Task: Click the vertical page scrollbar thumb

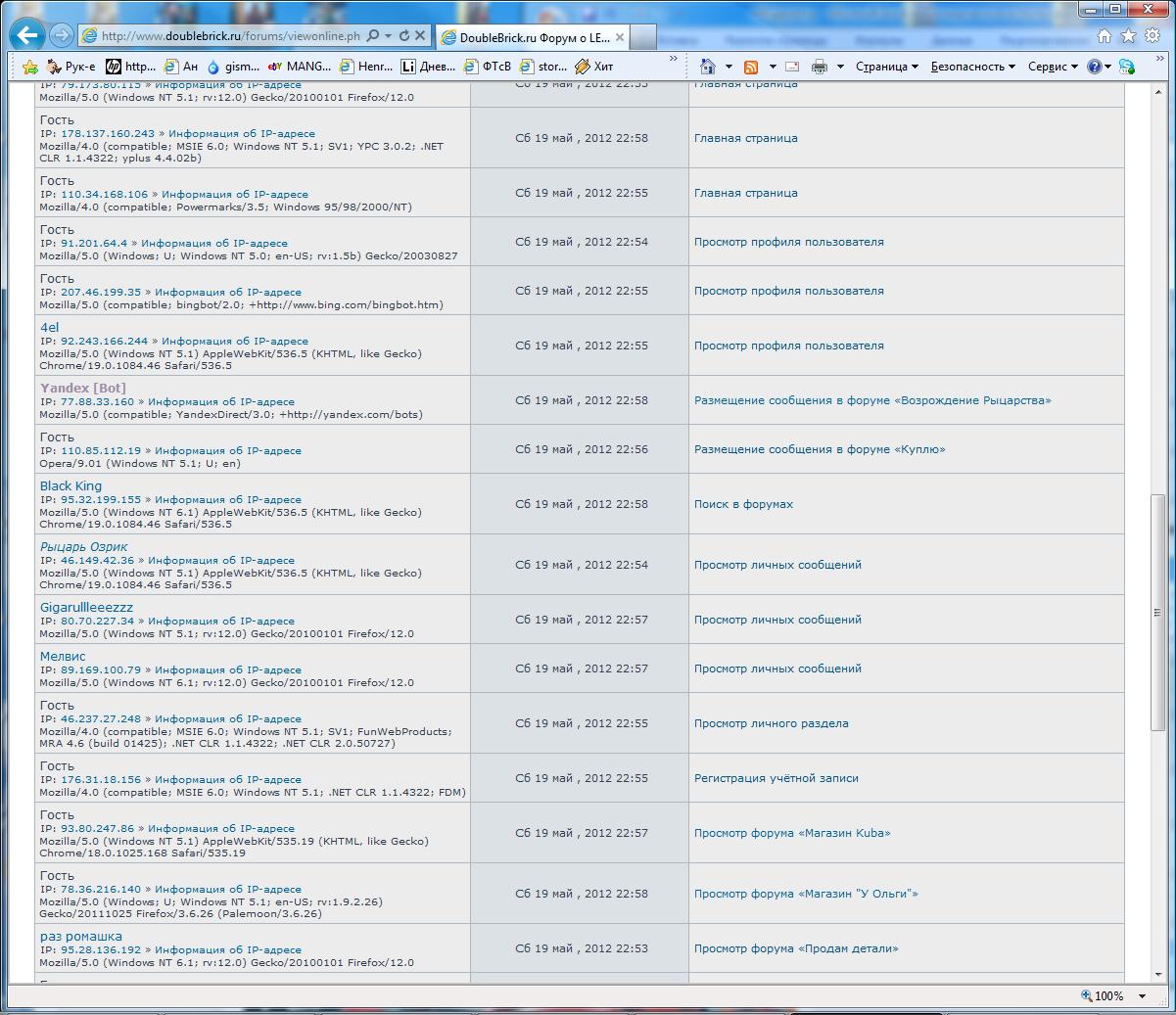Action: click(x=1156, y=612)
